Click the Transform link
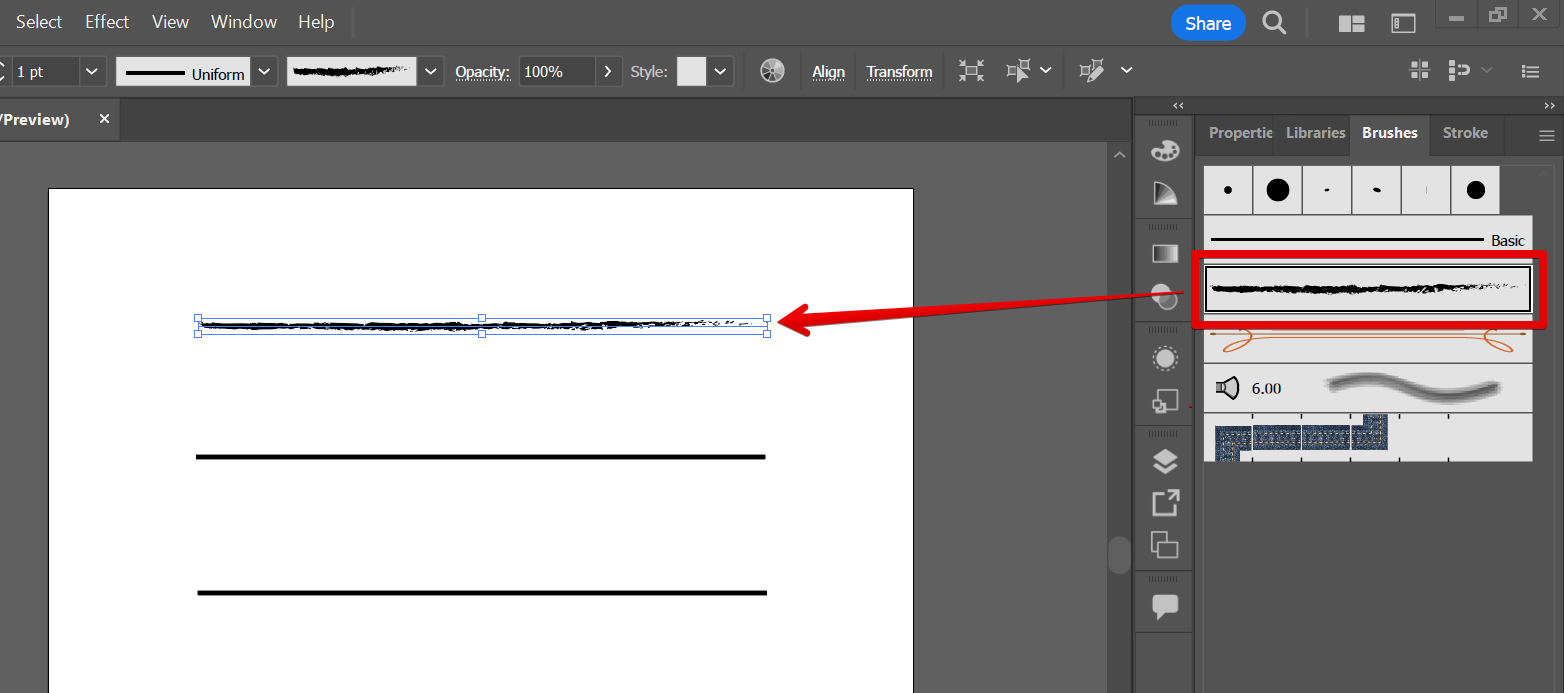 click(x=899, y=72)
